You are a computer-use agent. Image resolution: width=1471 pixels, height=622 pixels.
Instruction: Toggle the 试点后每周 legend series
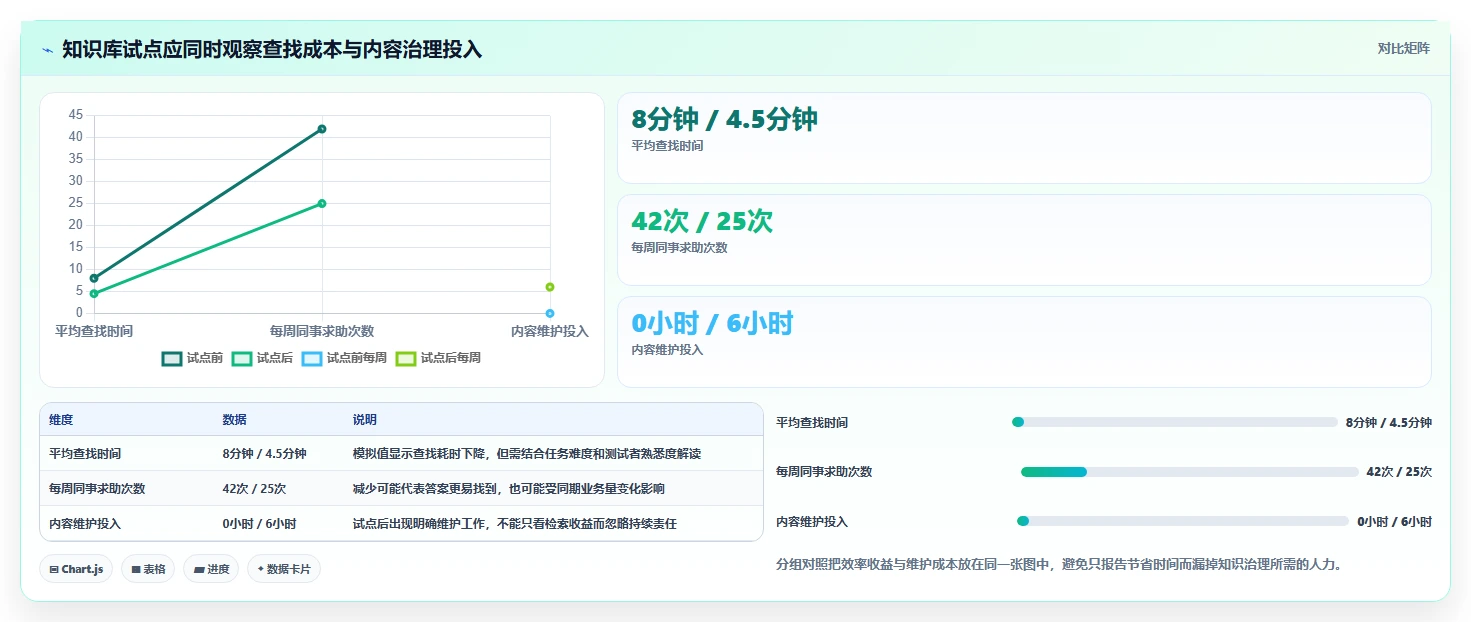tap(439, 358)
